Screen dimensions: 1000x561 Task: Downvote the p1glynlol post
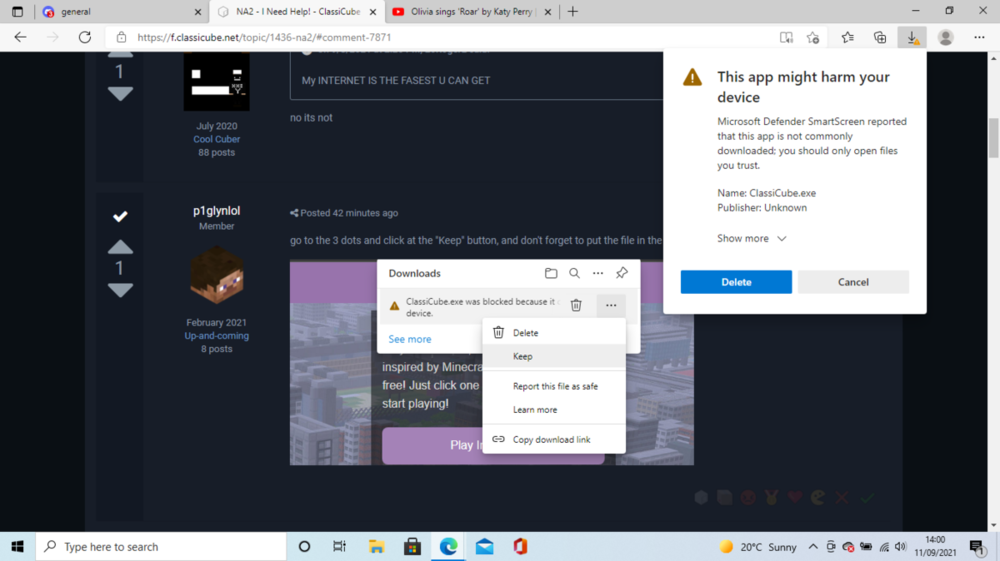coord(120,290)
